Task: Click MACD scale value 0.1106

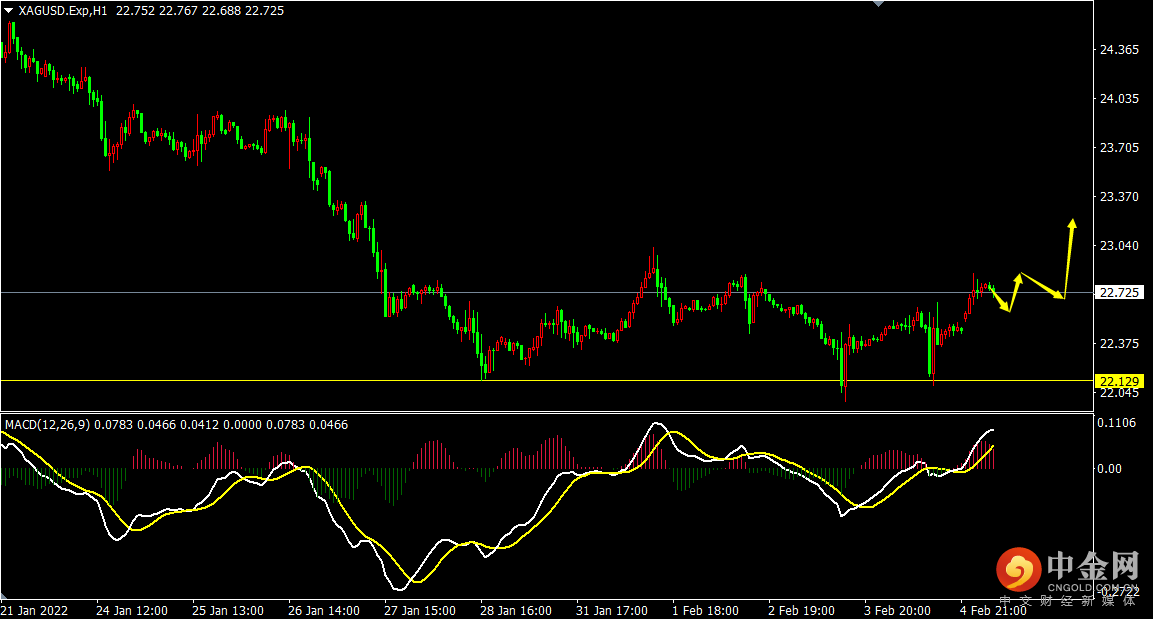Action: coord(1116,423)
